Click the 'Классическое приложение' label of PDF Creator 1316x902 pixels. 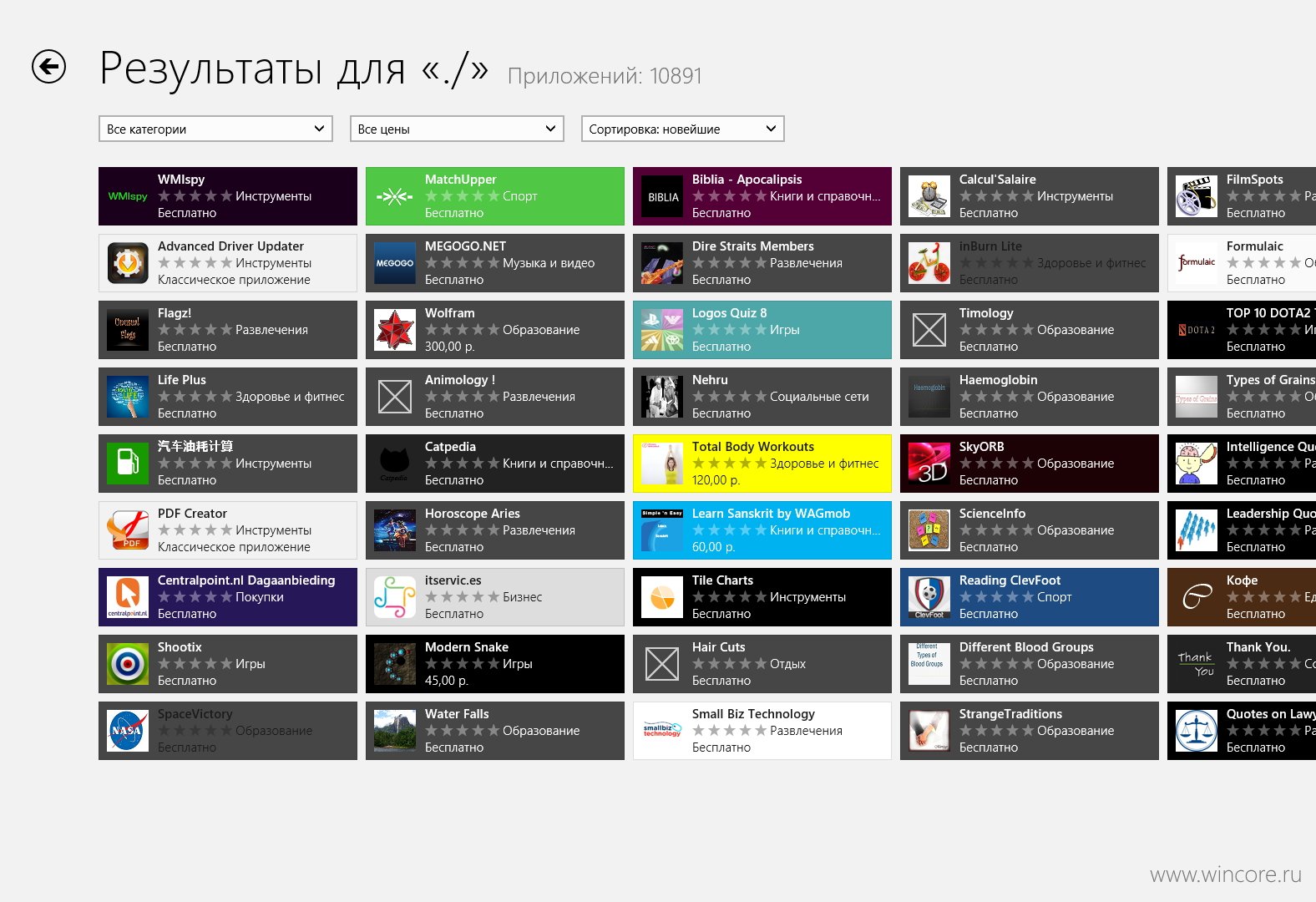point(234,547)
